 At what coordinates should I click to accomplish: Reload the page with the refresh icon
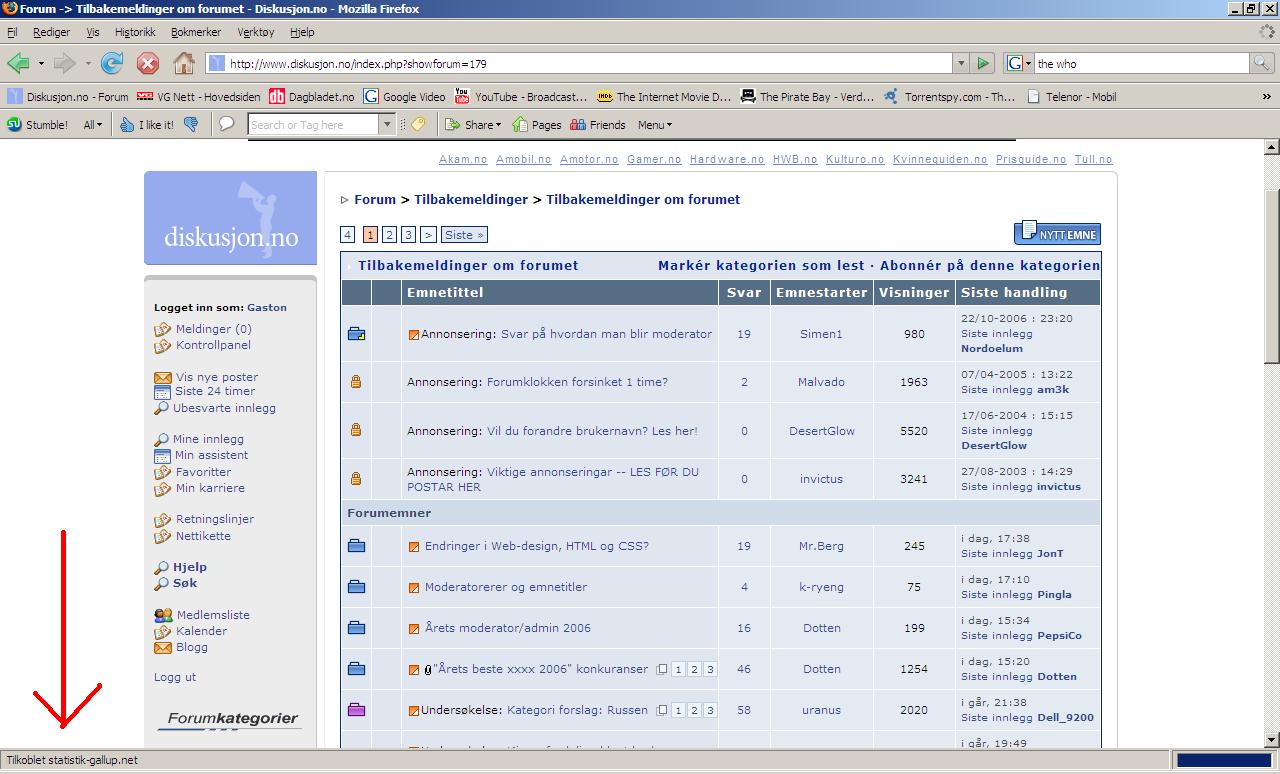112,63
